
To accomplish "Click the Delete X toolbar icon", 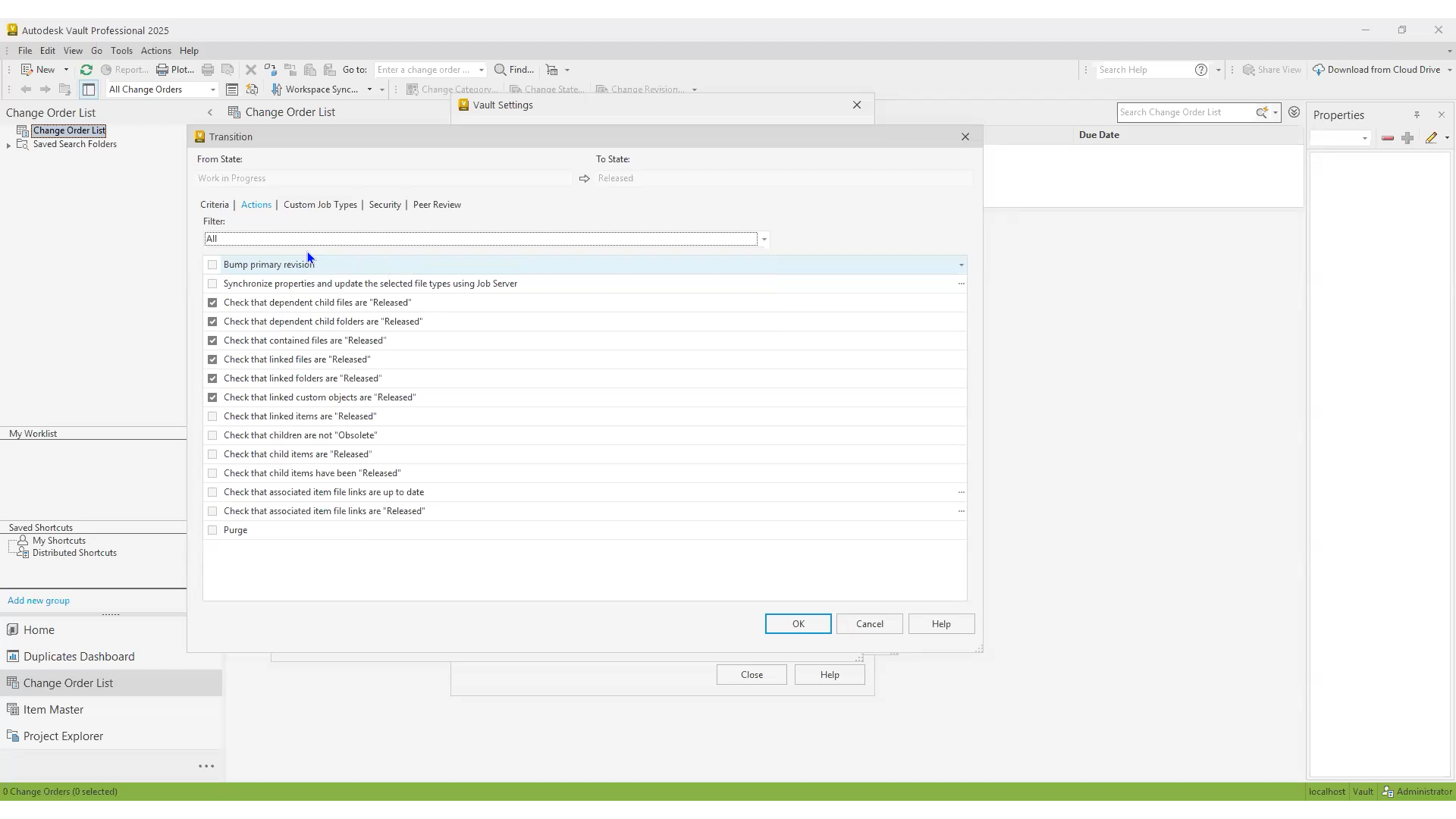I will (x=251, y=70).
